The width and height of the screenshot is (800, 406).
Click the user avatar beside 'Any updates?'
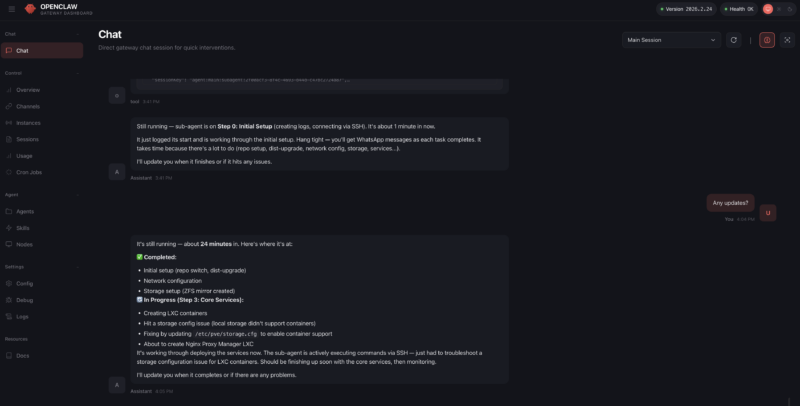coord(768,212)
